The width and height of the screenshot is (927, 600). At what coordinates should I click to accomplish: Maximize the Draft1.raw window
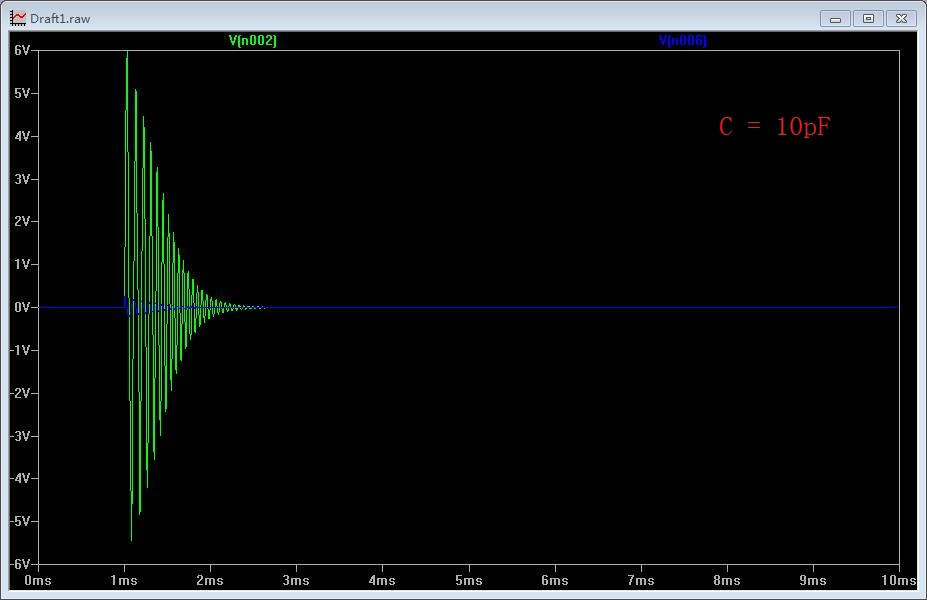(868, 19)
